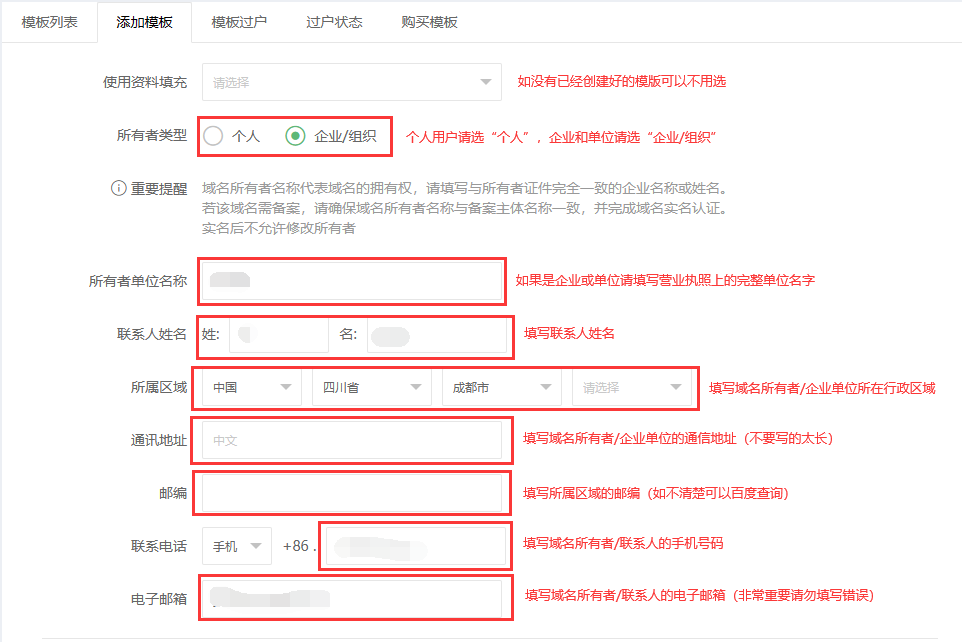The height and width of the screenshot is (642, 962).
Task: Open the 四川省 province dropdown
Action: [371, 388]
